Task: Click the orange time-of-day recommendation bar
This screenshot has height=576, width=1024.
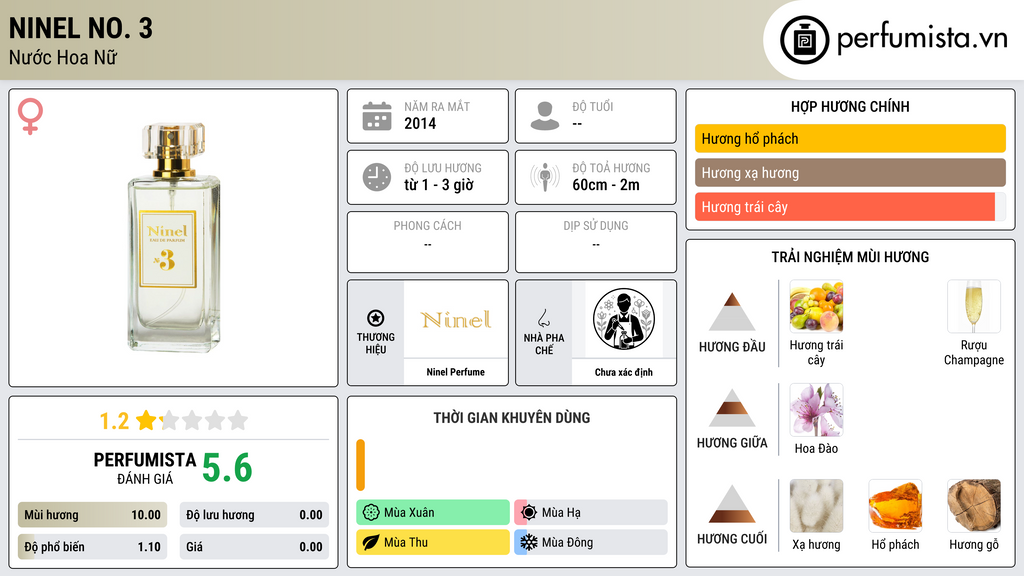Action: (360, 465)
